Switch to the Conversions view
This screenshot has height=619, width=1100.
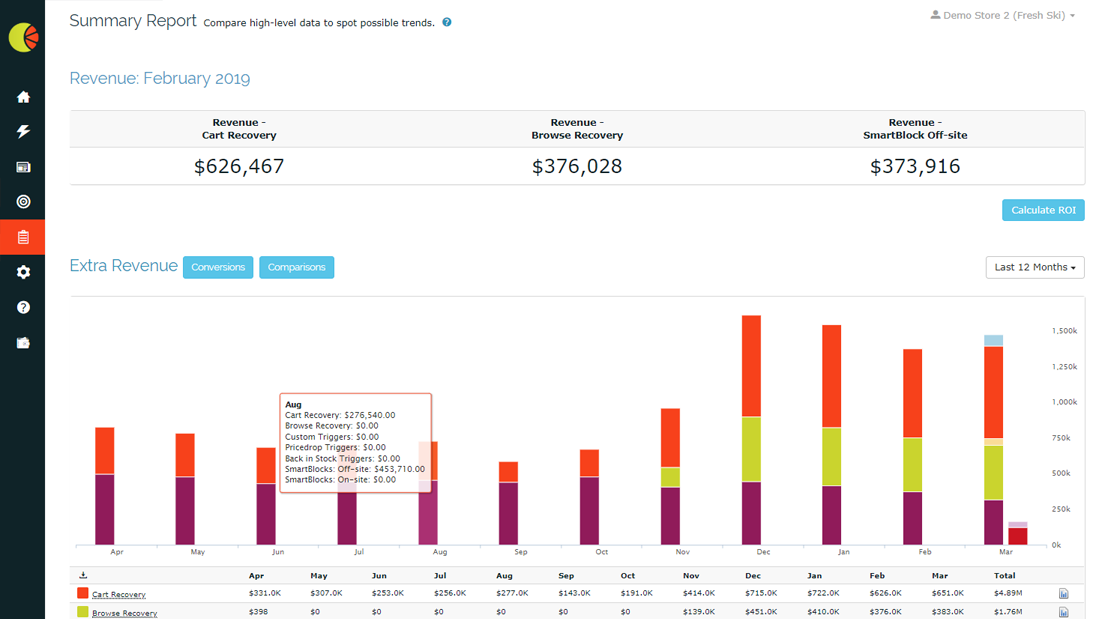pyautogui.click(x=218, y=267)
